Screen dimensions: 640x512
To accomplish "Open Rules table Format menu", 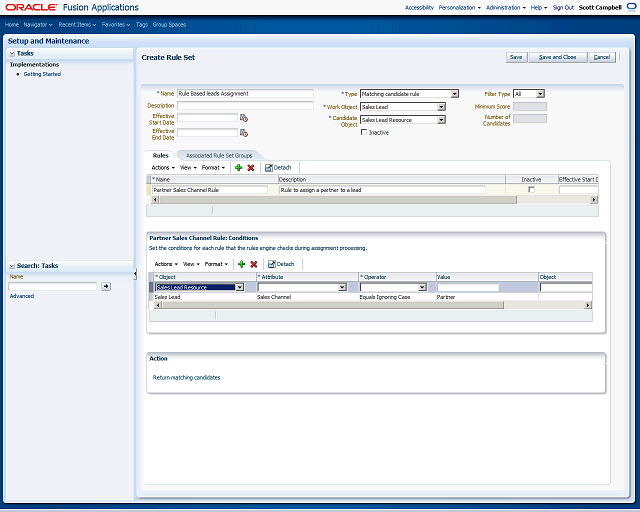I will click(213, 167).
